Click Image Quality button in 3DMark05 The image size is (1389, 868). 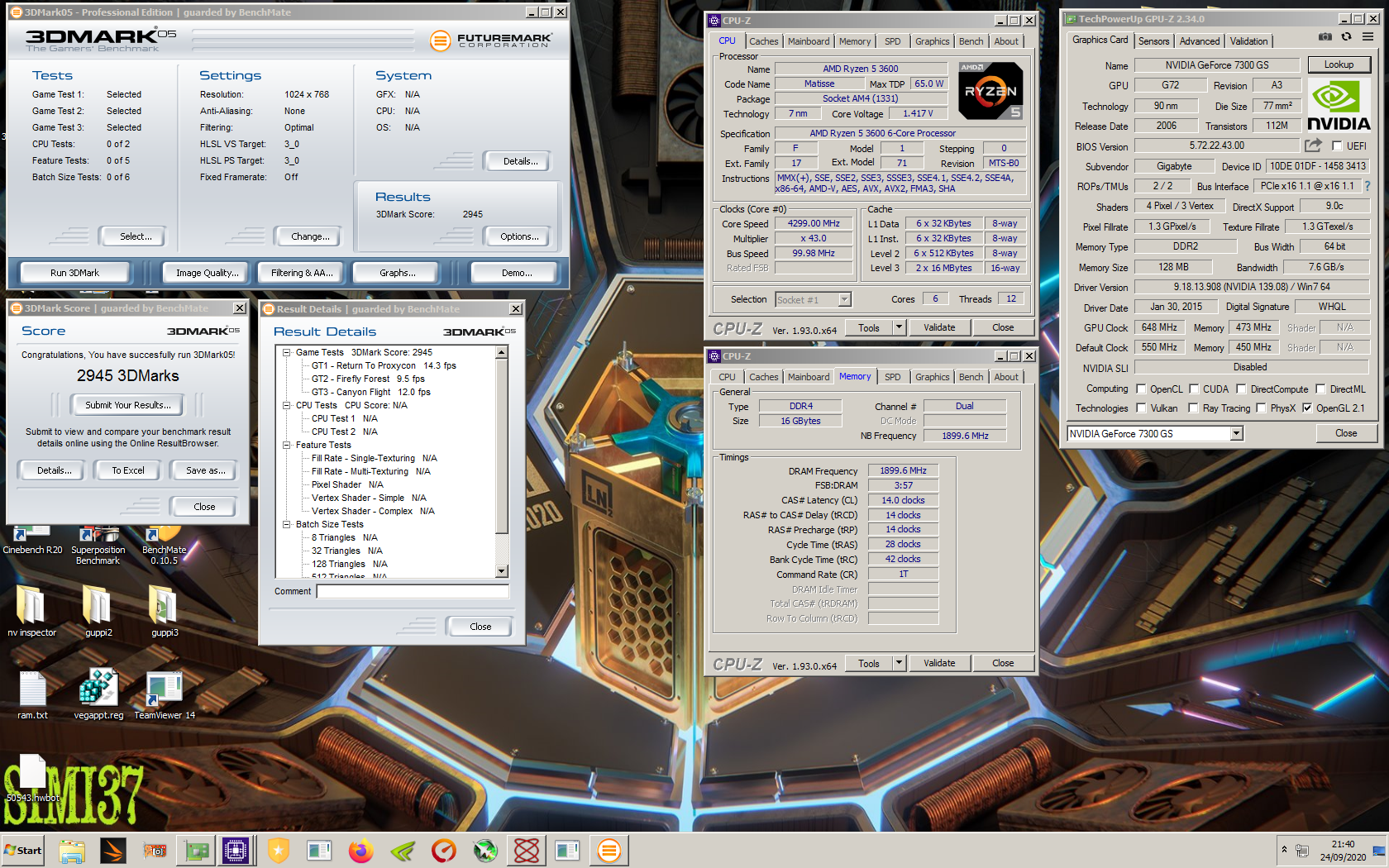coord(207,273)
